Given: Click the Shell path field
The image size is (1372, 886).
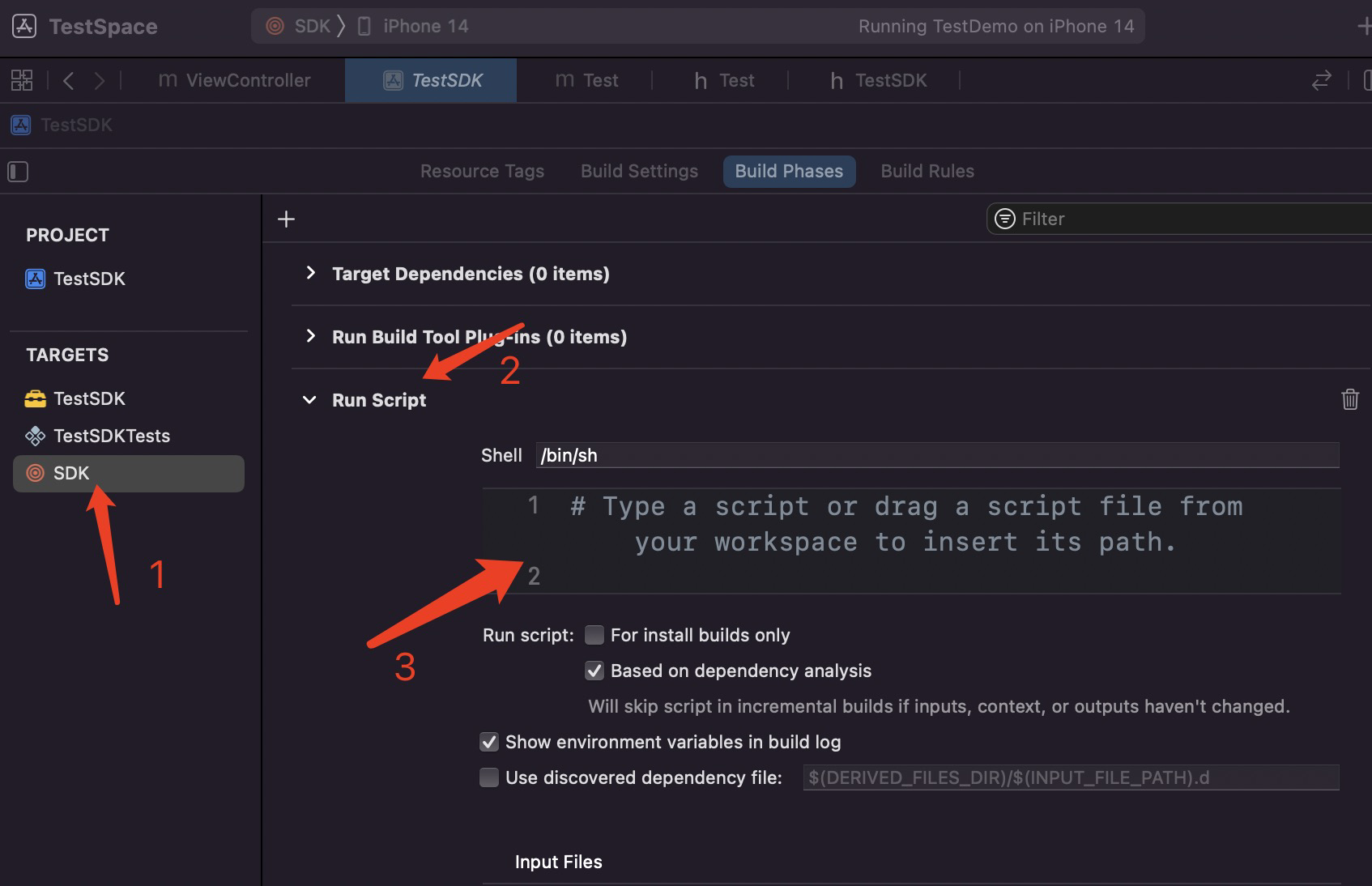Looking at the screenshot, I should tap(937, 455).
